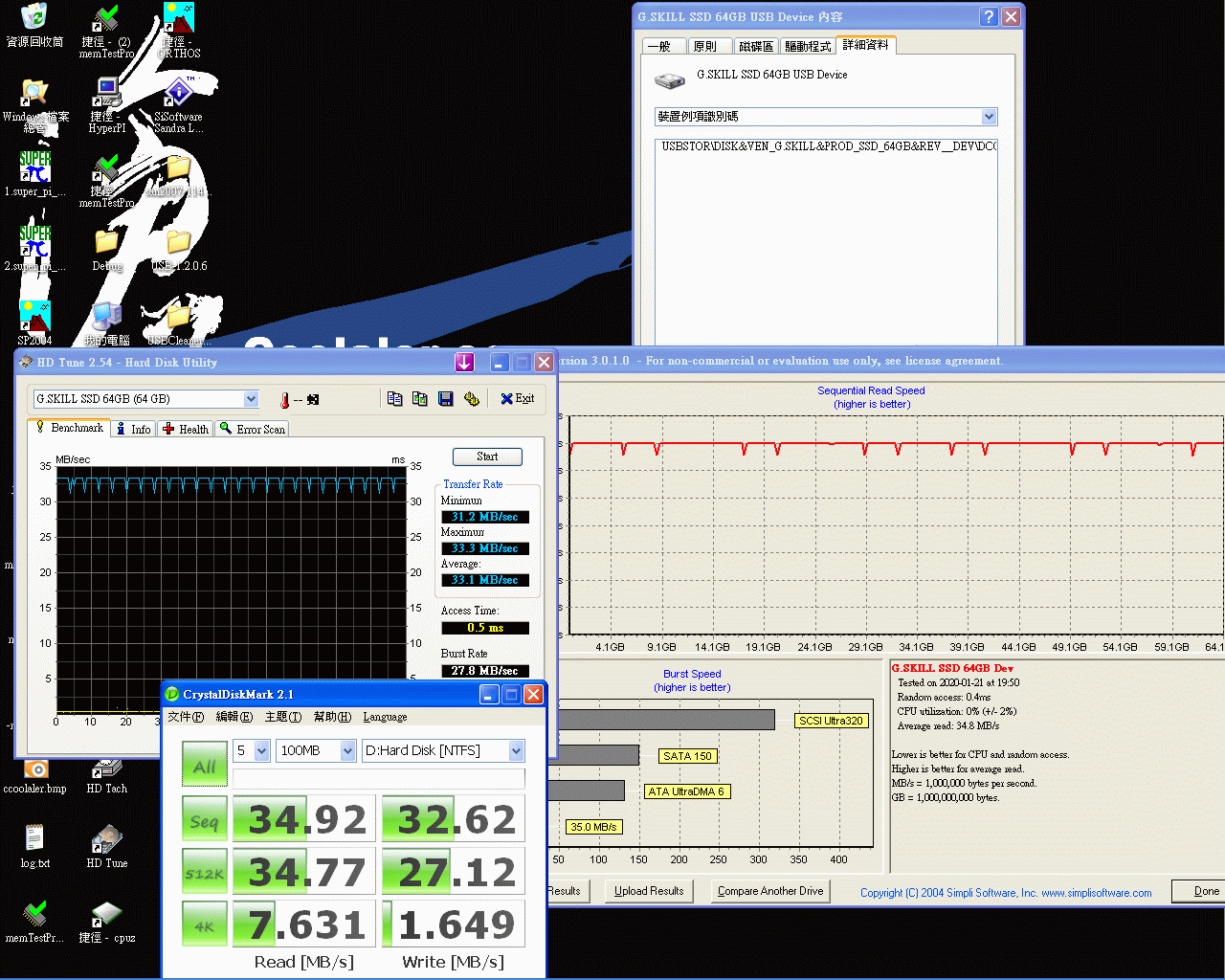1225x980 pixels.
Task: Open the Windows file manager shortcut icon
Action: [34, 92]
